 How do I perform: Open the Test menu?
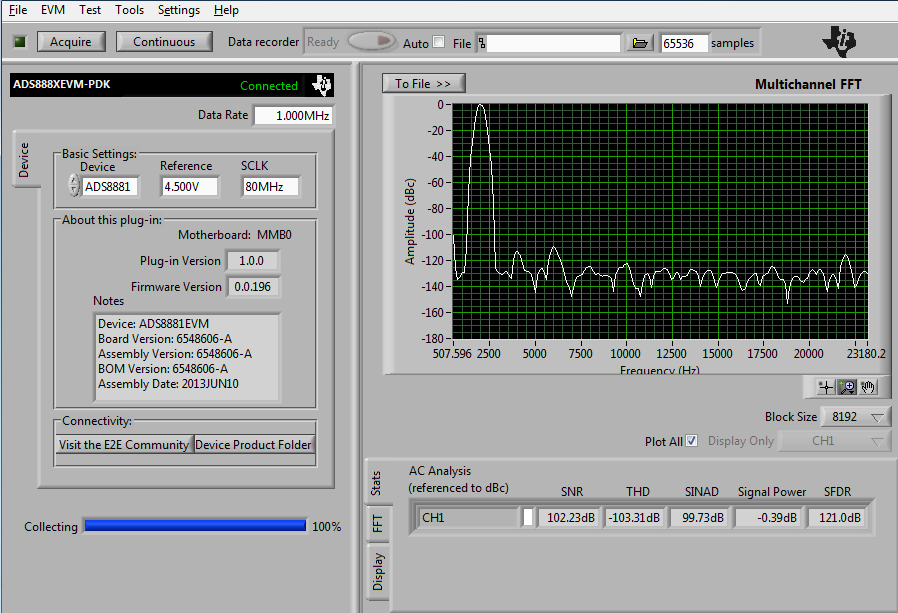pos(90,10)
